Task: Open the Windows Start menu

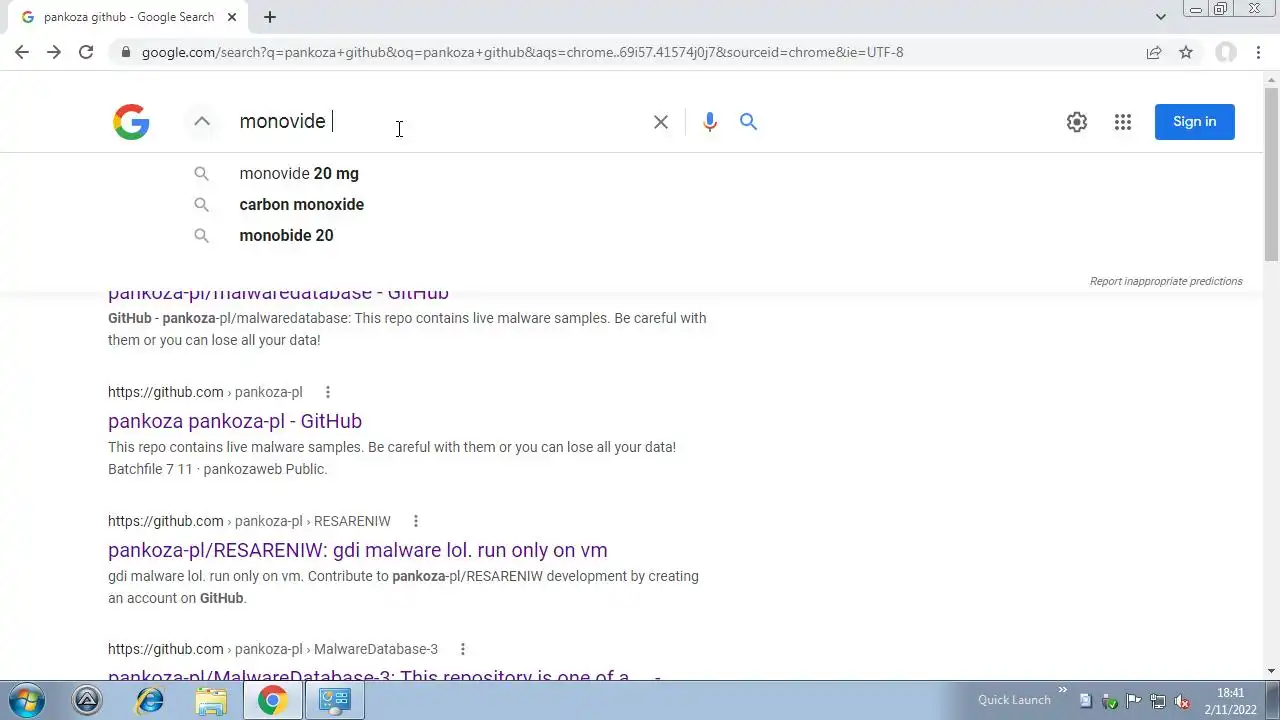Action: click(27, 701)
